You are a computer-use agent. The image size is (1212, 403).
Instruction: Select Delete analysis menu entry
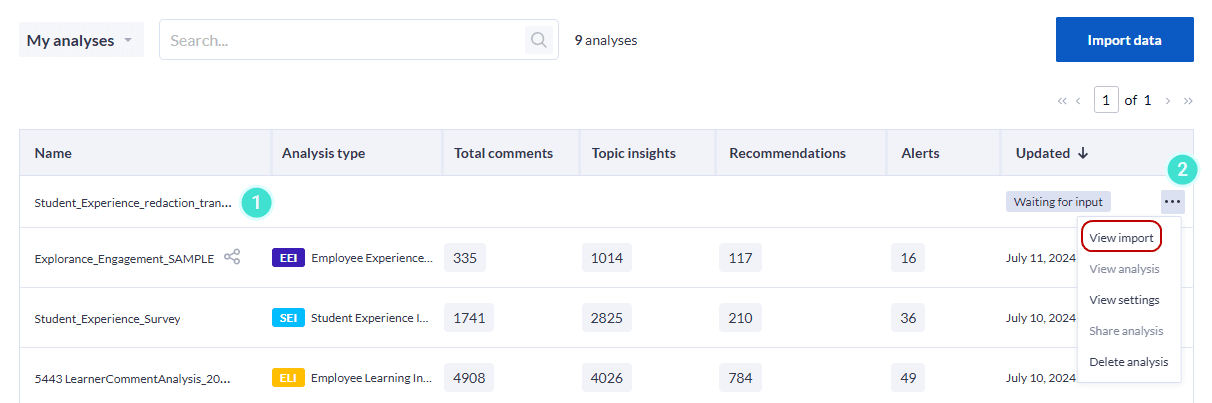point(1128,362)
